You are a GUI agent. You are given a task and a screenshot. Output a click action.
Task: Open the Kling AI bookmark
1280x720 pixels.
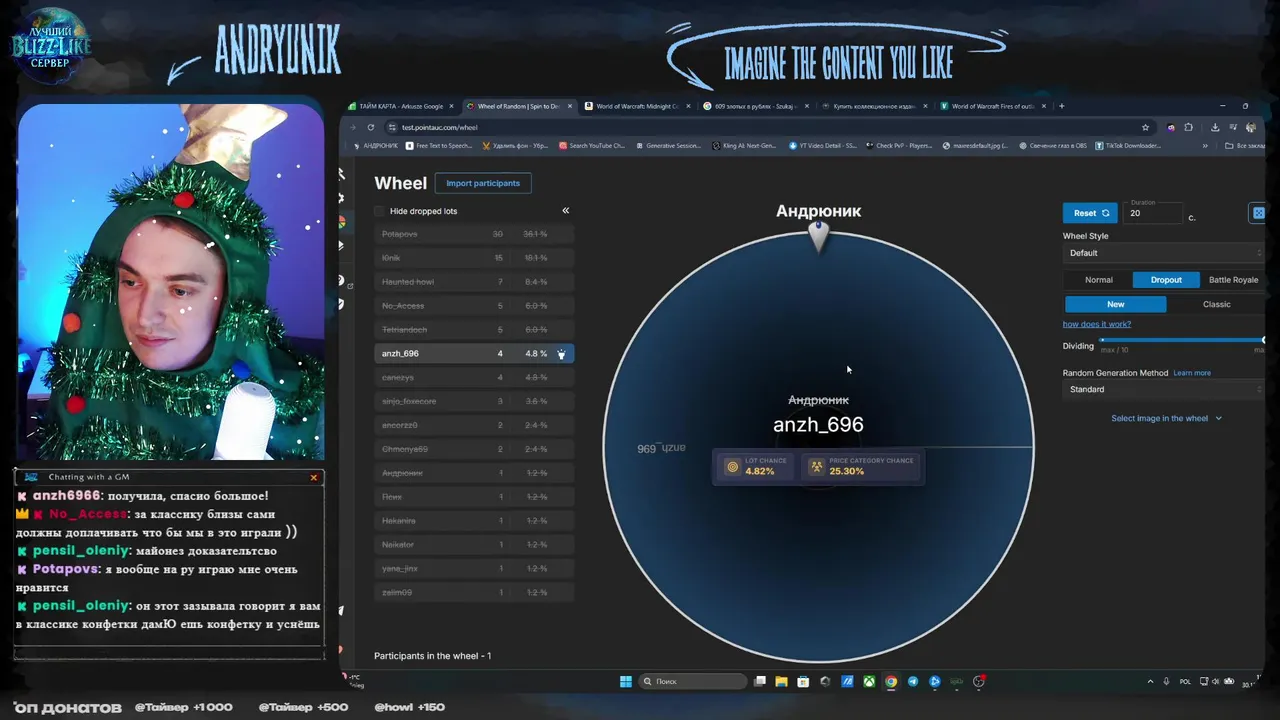pyautogui.click(x=744, y=146)
